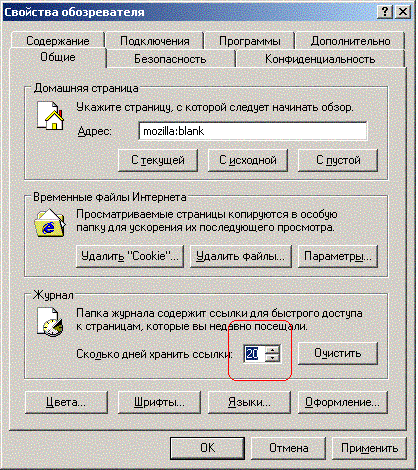
Task: Increase days to keep links with up arrow
Action: (x=273, y=349)
